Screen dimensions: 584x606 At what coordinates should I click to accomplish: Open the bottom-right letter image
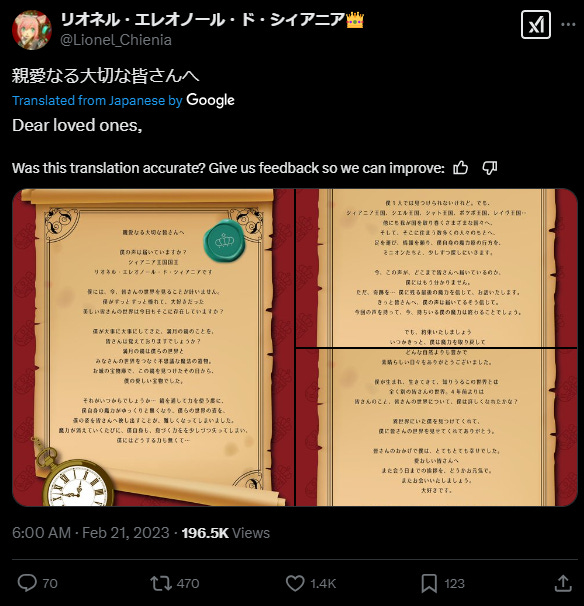[436, 427]
